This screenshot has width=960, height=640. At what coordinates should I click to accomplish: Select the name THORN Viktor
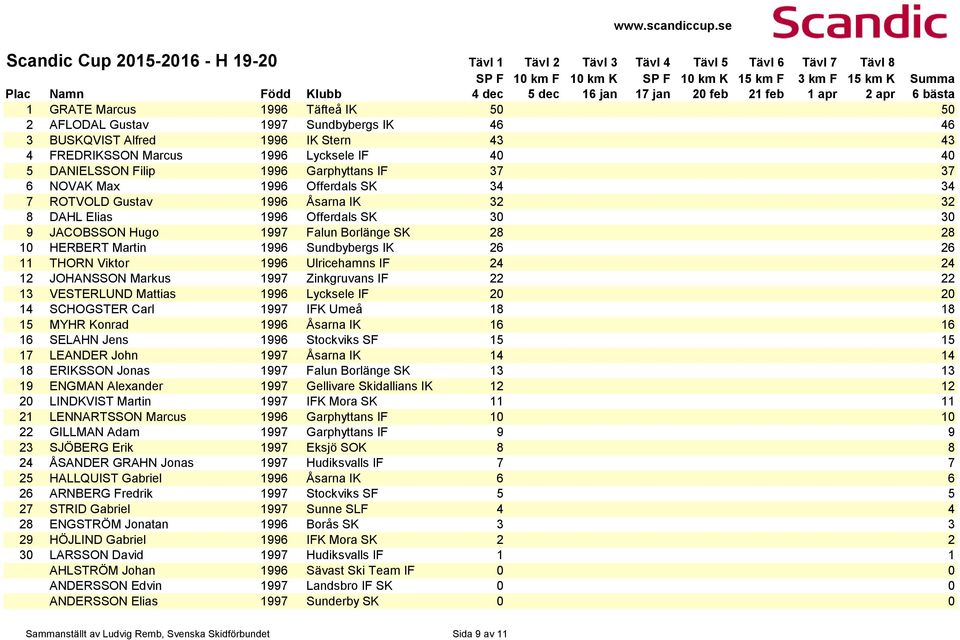[89, 263]
